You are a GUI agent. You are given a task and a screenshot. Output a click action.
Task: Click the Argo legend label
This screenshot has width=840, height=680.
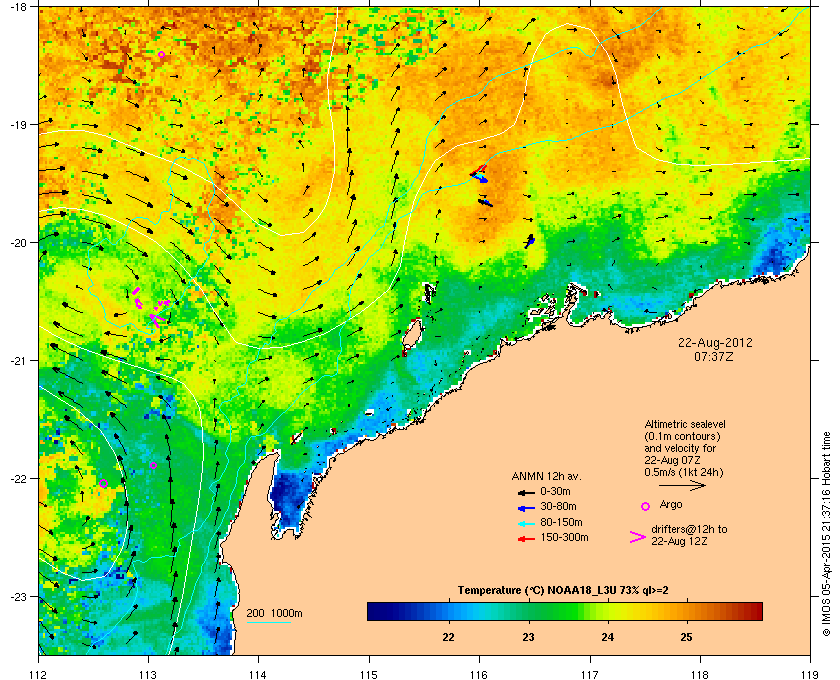pos(671,505)
